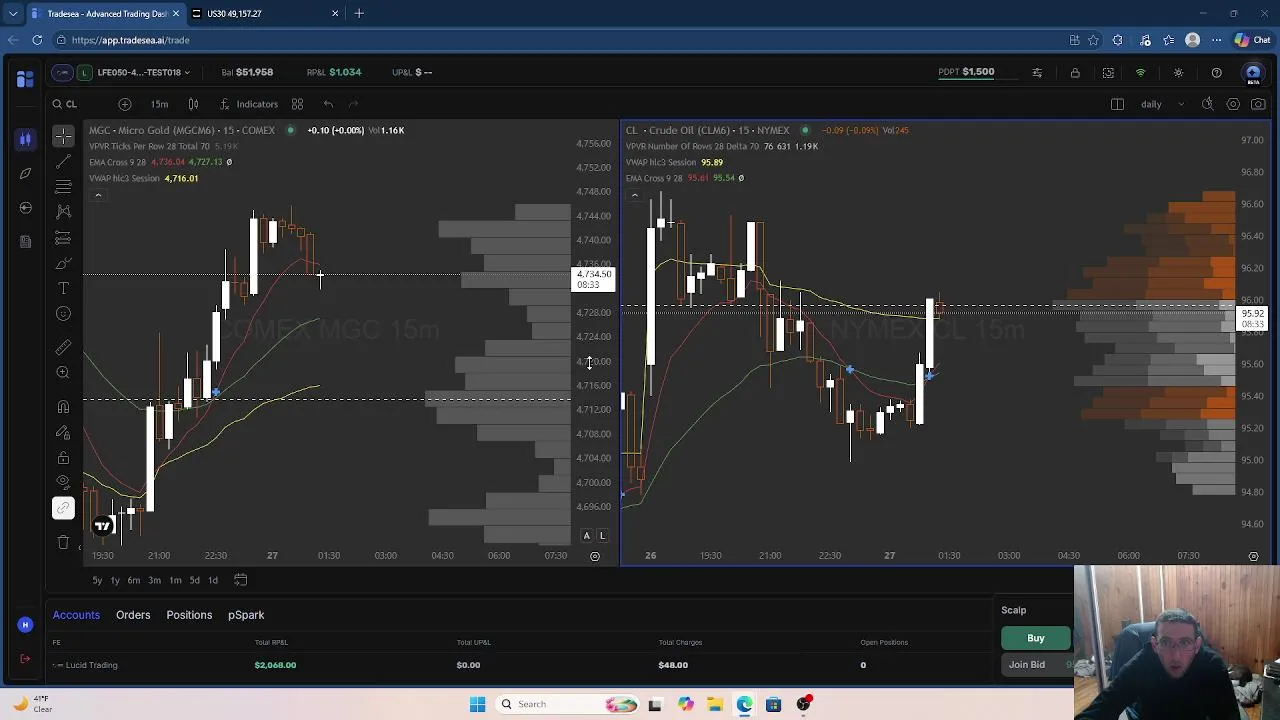The image size is (1280, 720).
Task: Open chart settings hexagon icon
Action: [x=1233, y=104]
